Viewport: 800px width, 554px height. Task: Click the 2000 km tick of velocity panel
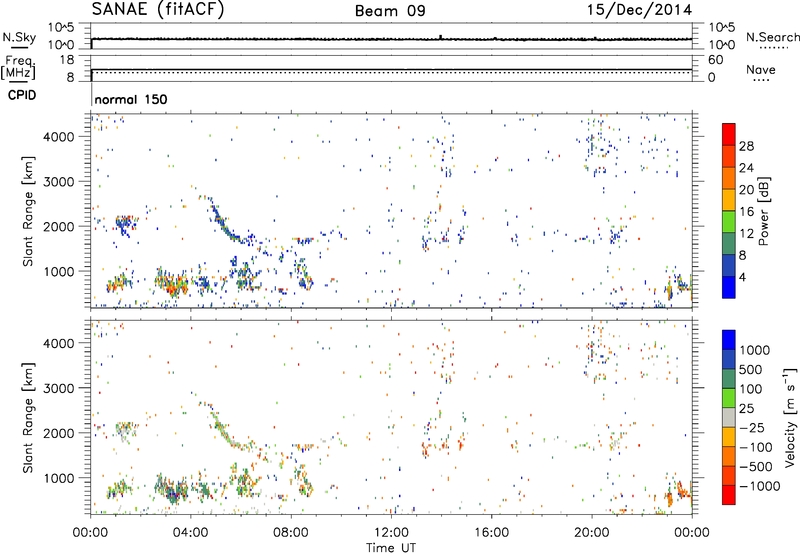click(59, 433)
